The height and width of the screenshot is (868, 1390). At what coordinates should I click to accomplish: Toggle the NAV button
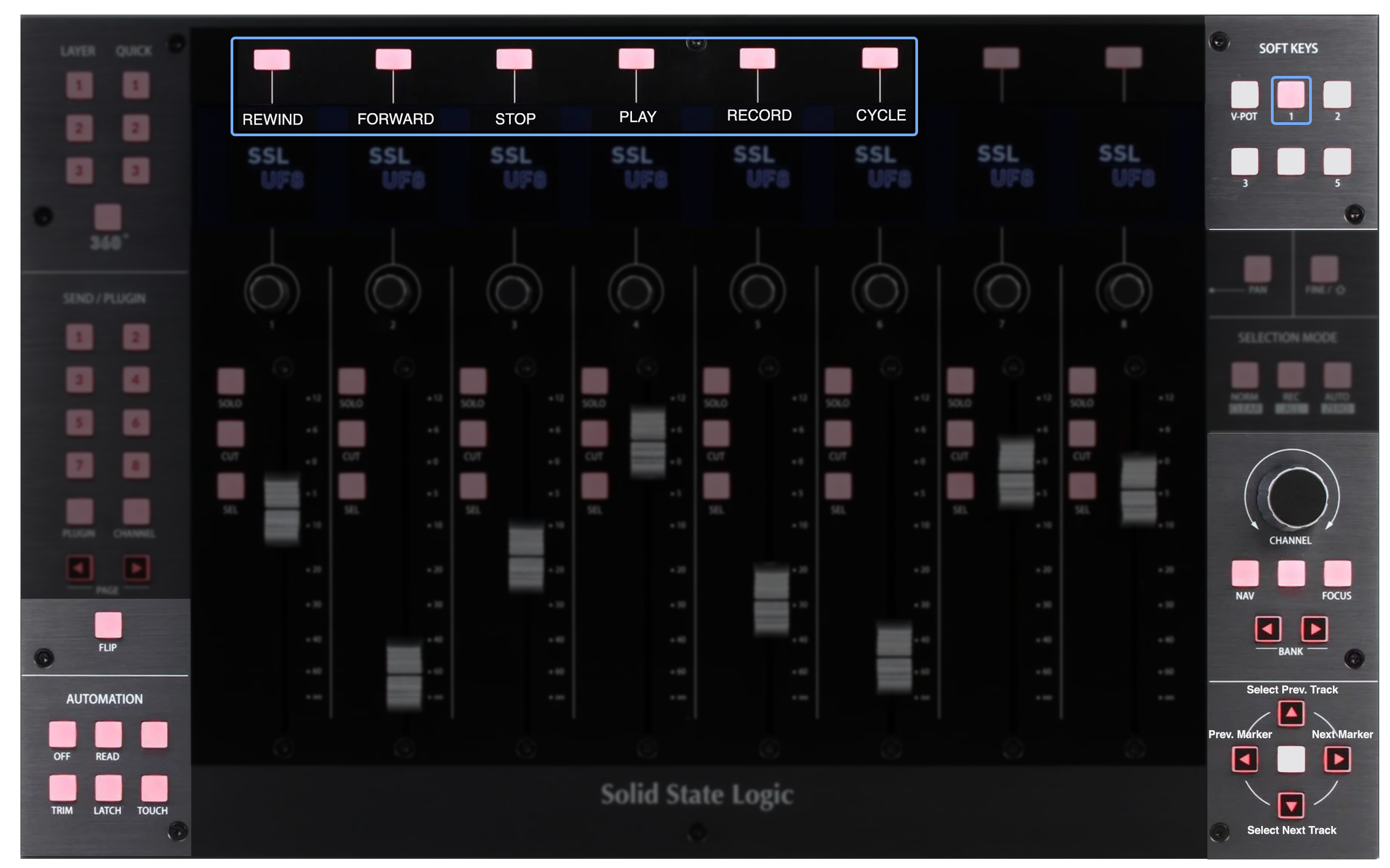click(x=1245, y=573)
